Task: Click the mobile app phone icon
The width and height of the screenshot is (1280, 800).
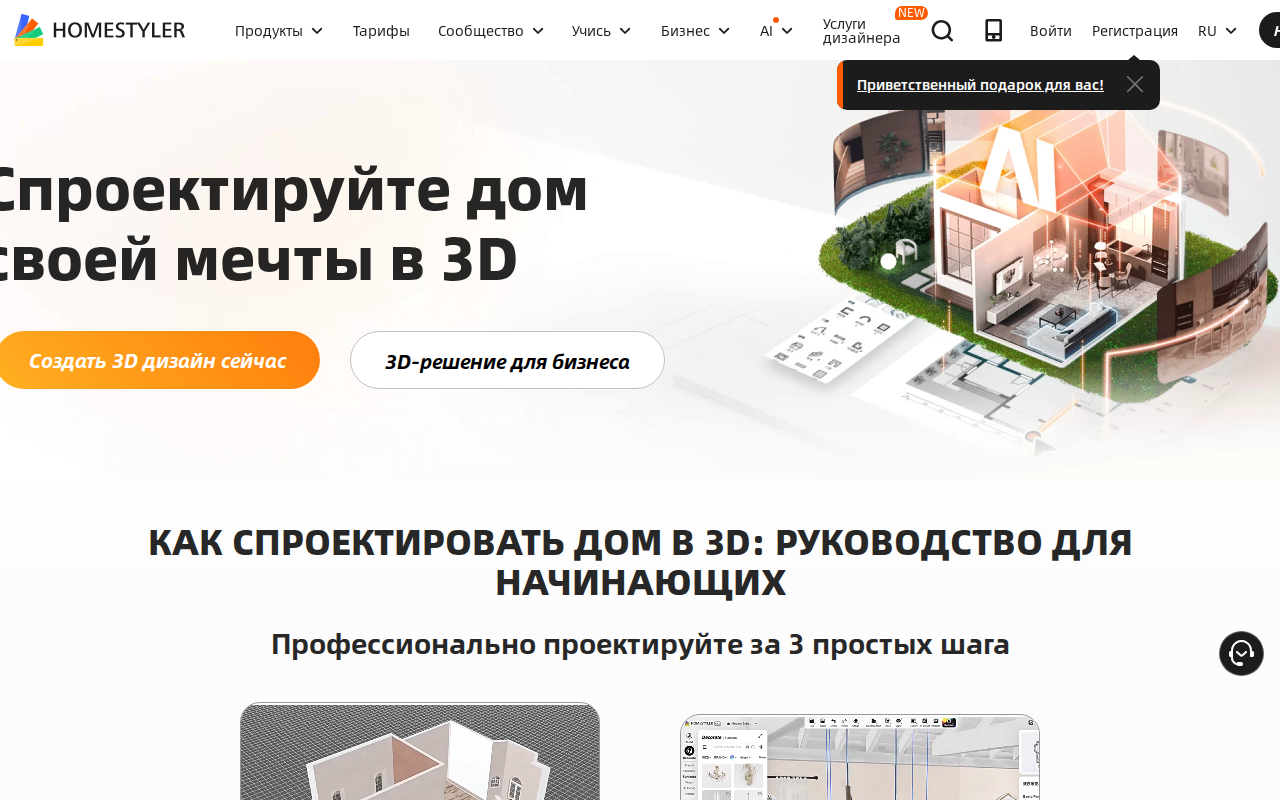Action: 993,31
